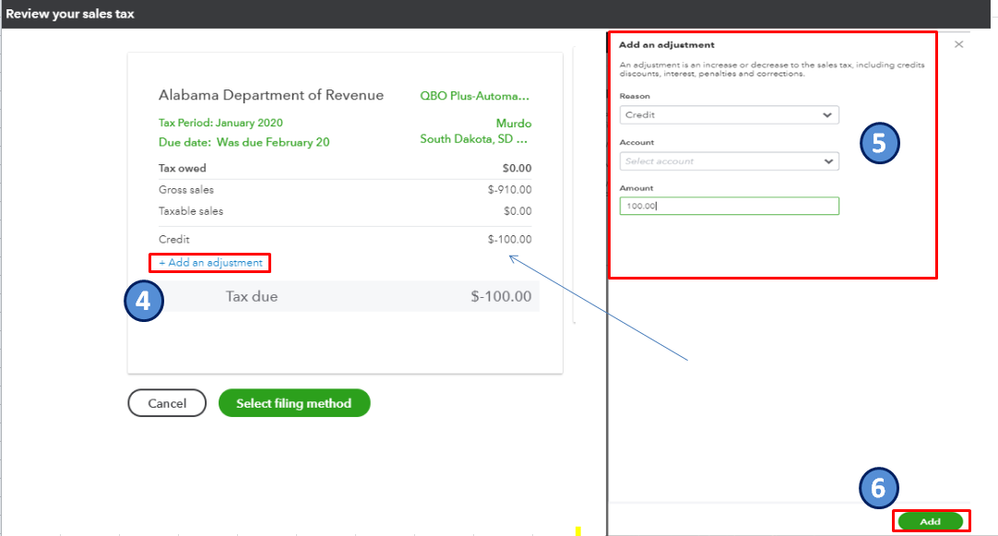Click the Gross sales amount $-910.00
The image size is (998, 536).
509,190
